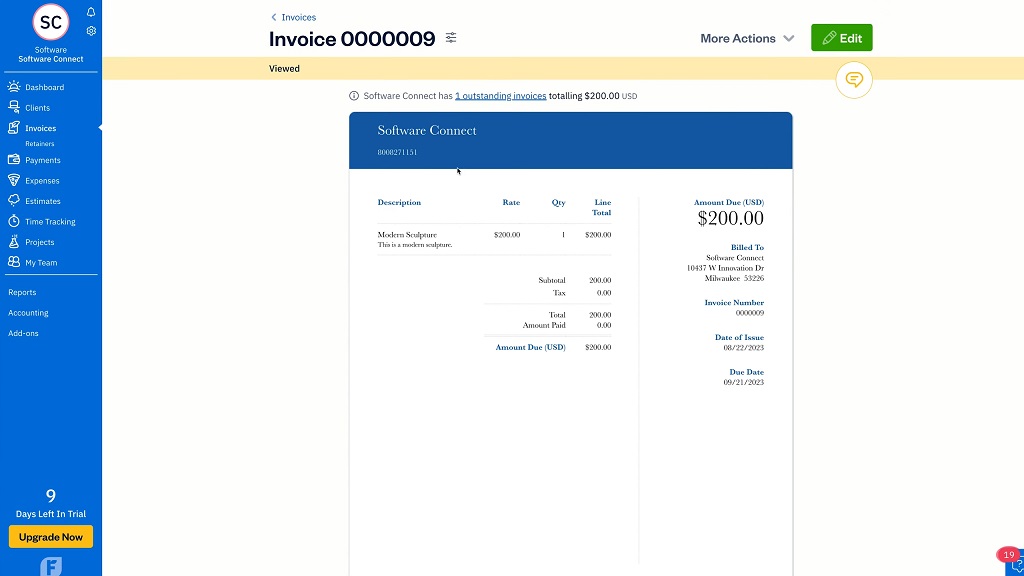Click the Viewed status label

pos(284,69)
